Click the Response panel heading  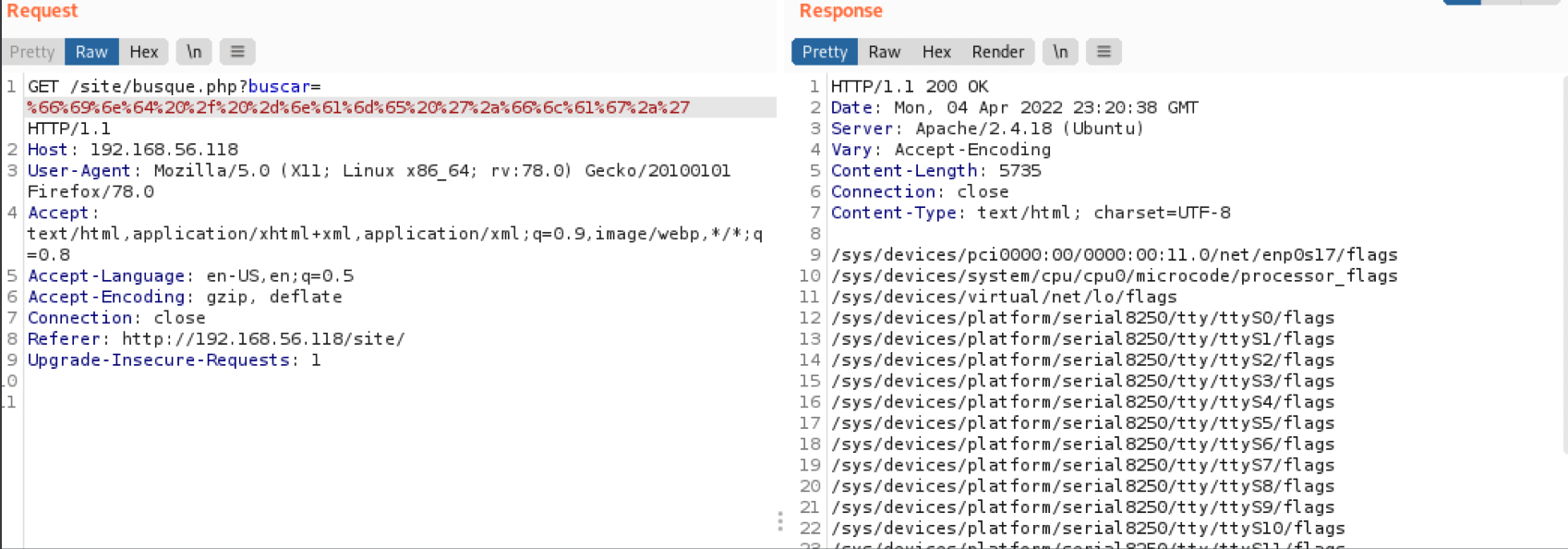click(840, 11)
